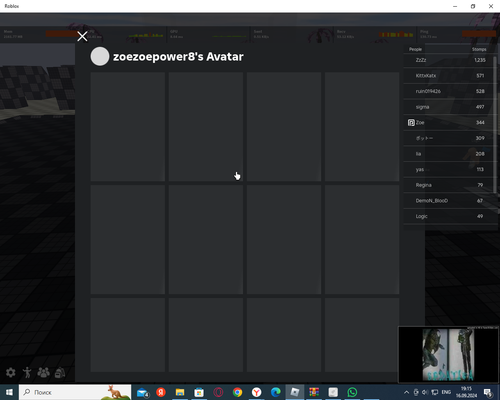Show hidden system tray icons

406,392
